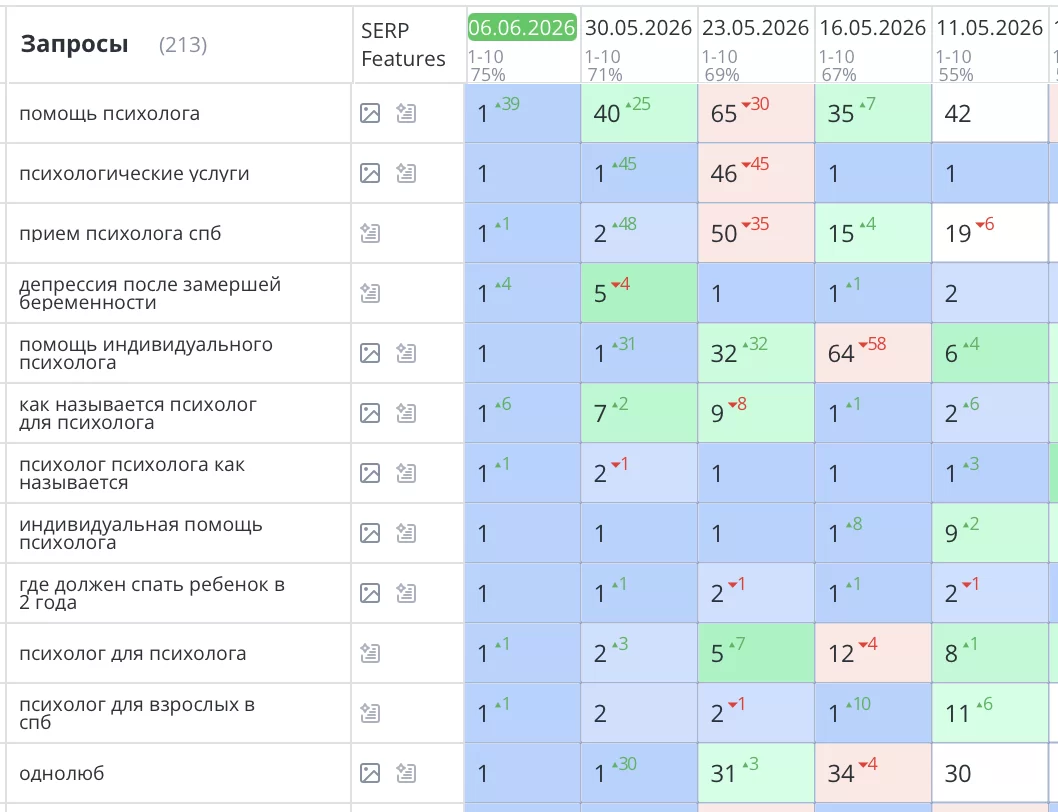The image size is (1058, 812).
Task: Select the highlighted 06.06.2026 date column
Action: point(522,28)
